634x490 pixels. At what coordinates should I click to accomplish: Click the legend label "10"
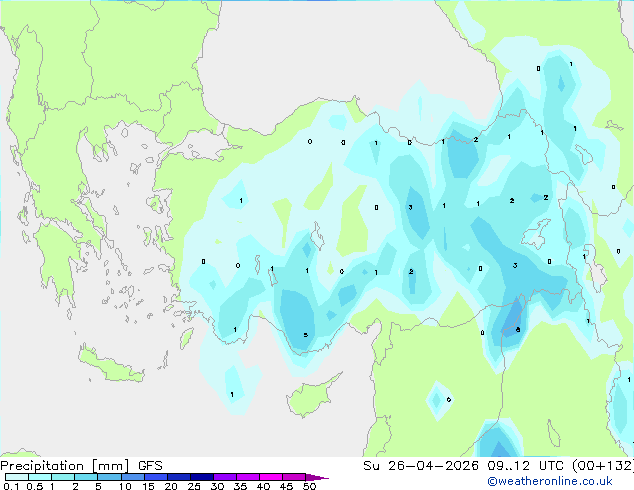pyautogui.click(x=125, y=486)
